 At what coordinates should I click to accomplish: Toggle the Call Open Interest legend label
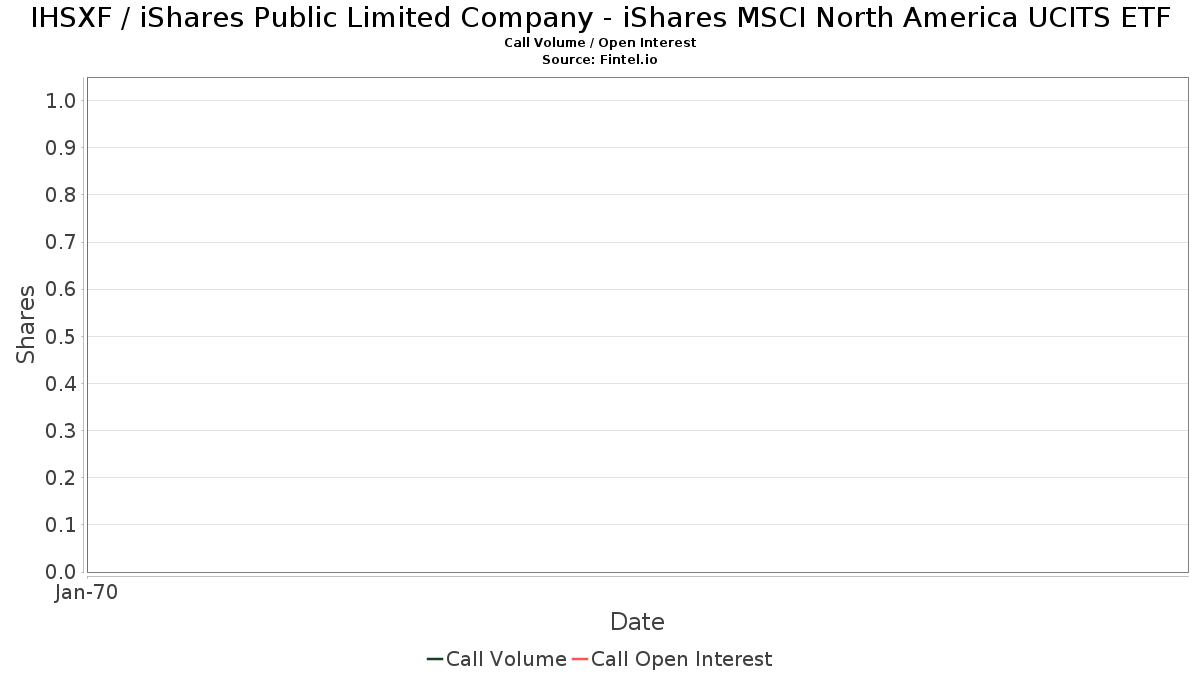tap(681, 659)
